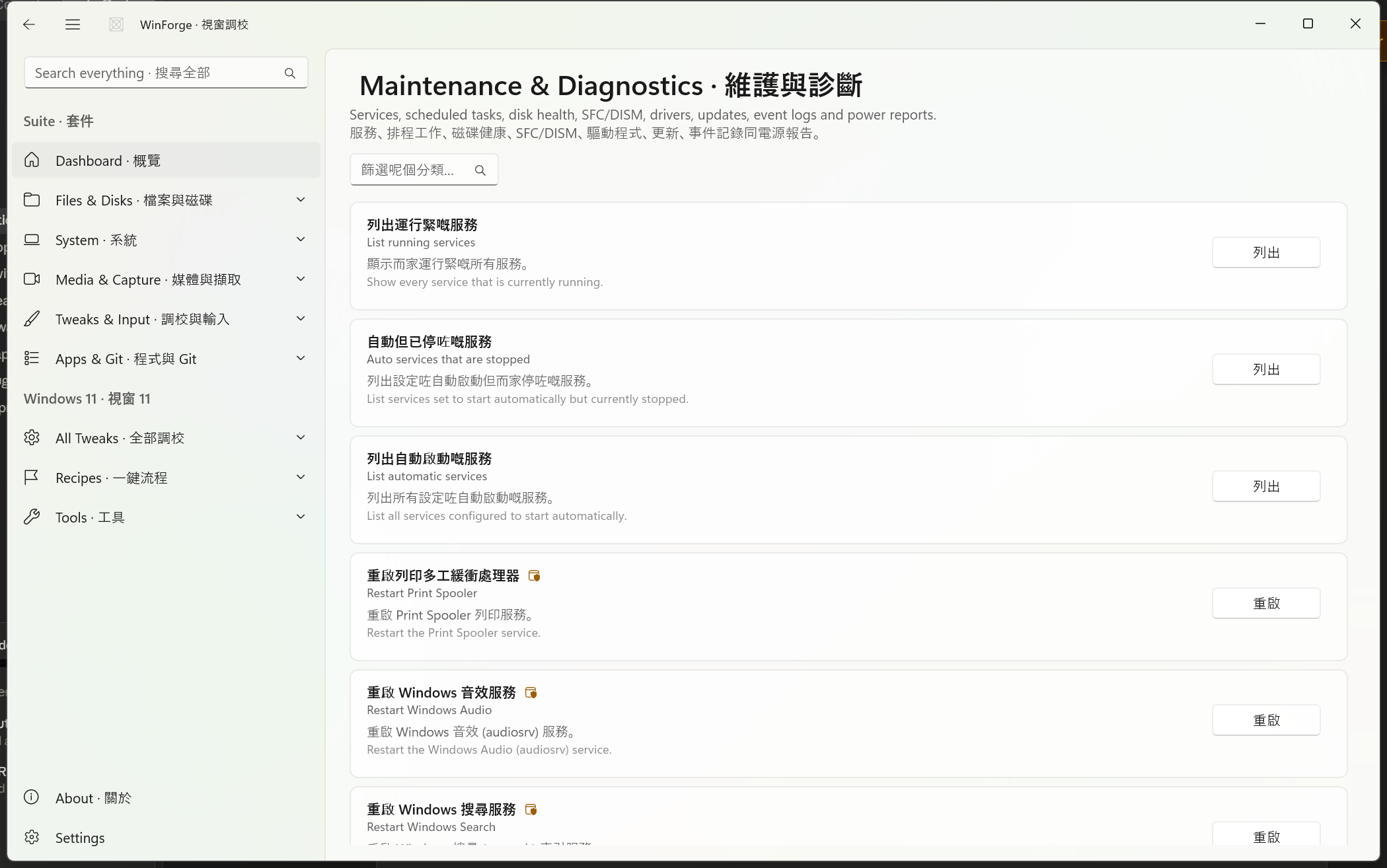Click the Recipes flag icon
Screen dimensions: 1387x868
click(32, 477)
